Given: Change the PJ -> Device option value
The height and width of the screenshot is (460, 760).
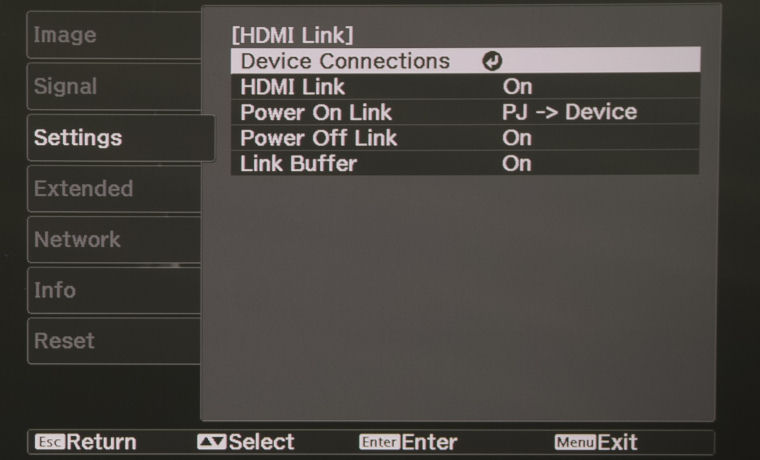Looking at the screenshot, I should [x=570, y=112].
